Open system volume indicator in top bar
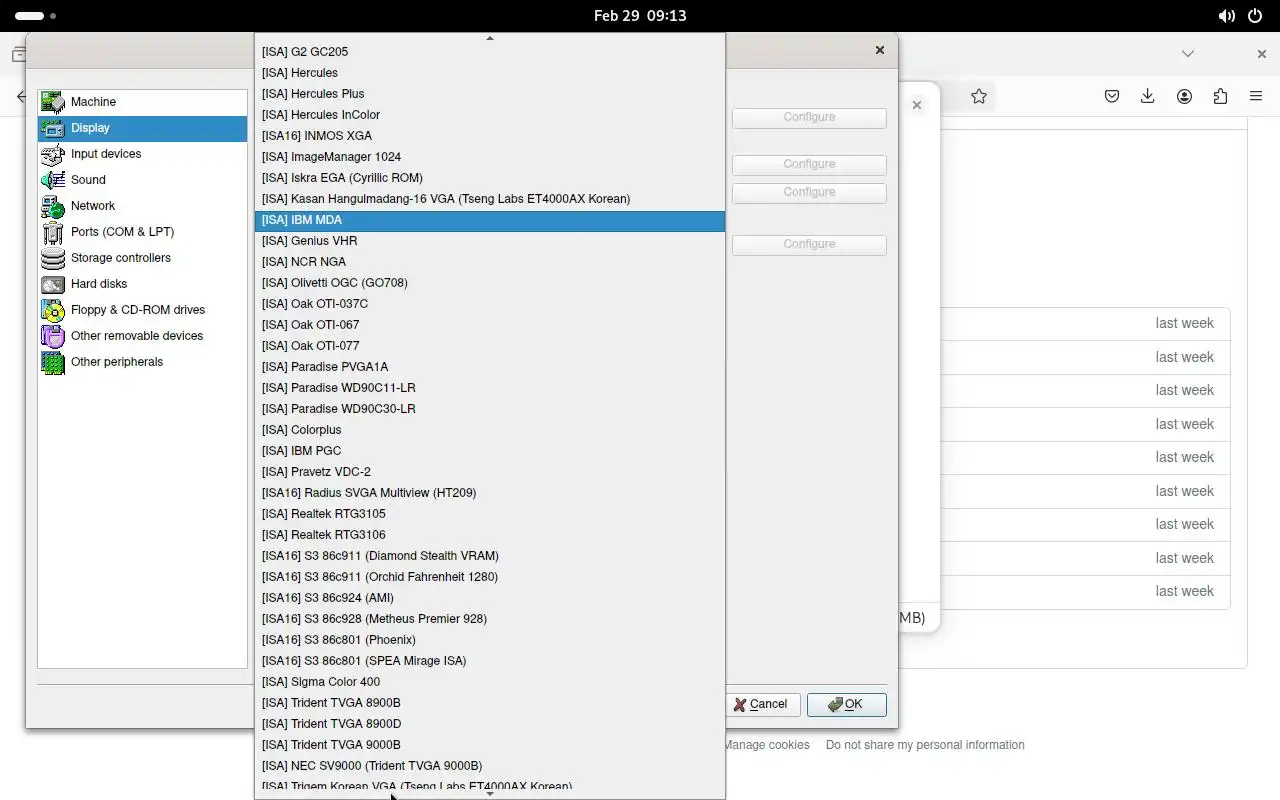This screenshot has width=1280, height=800. (1226, 16)
